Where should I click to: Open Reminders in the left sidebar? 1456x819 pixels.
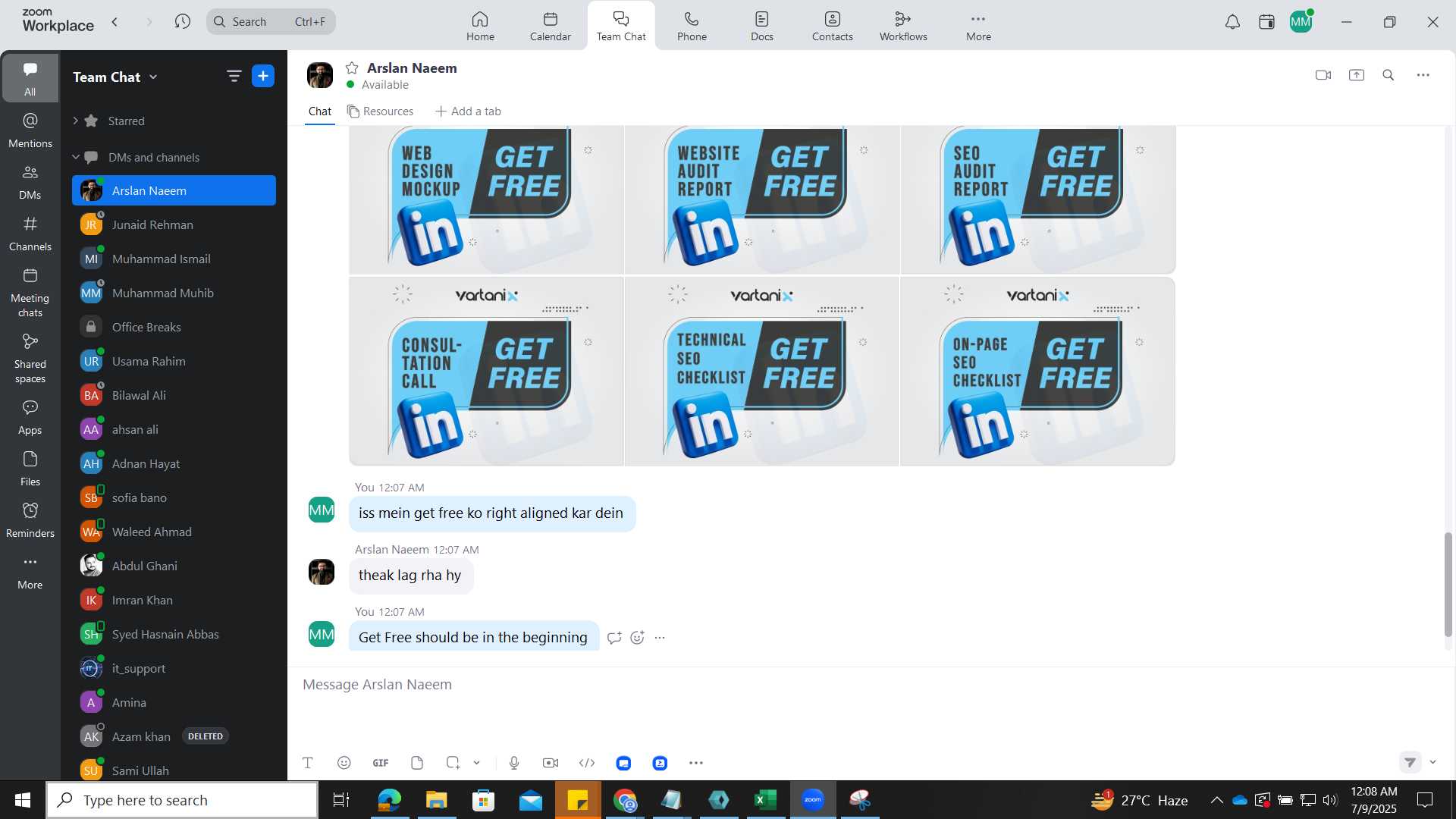[x=30, y=520]
